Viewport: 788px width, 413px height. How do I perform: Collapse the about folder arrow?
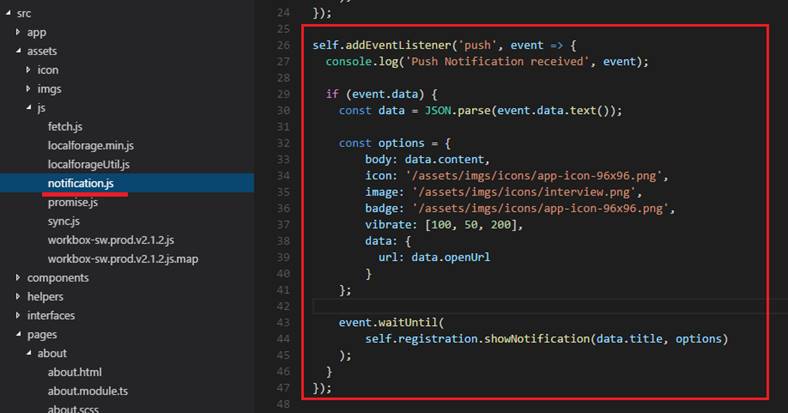pos(29,353)
